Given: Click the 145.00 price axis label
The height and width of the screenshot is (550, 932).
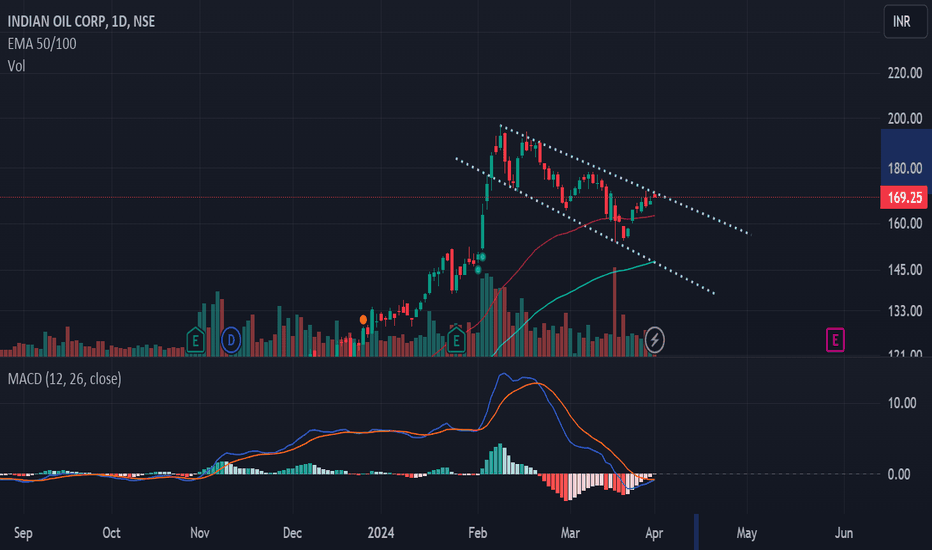Looking at the screenshot, I should pos(905,270).
